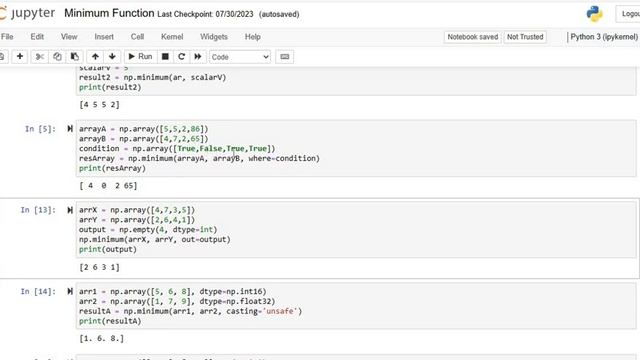Open the View menu
640x360 pixels.
click(69, 37)
